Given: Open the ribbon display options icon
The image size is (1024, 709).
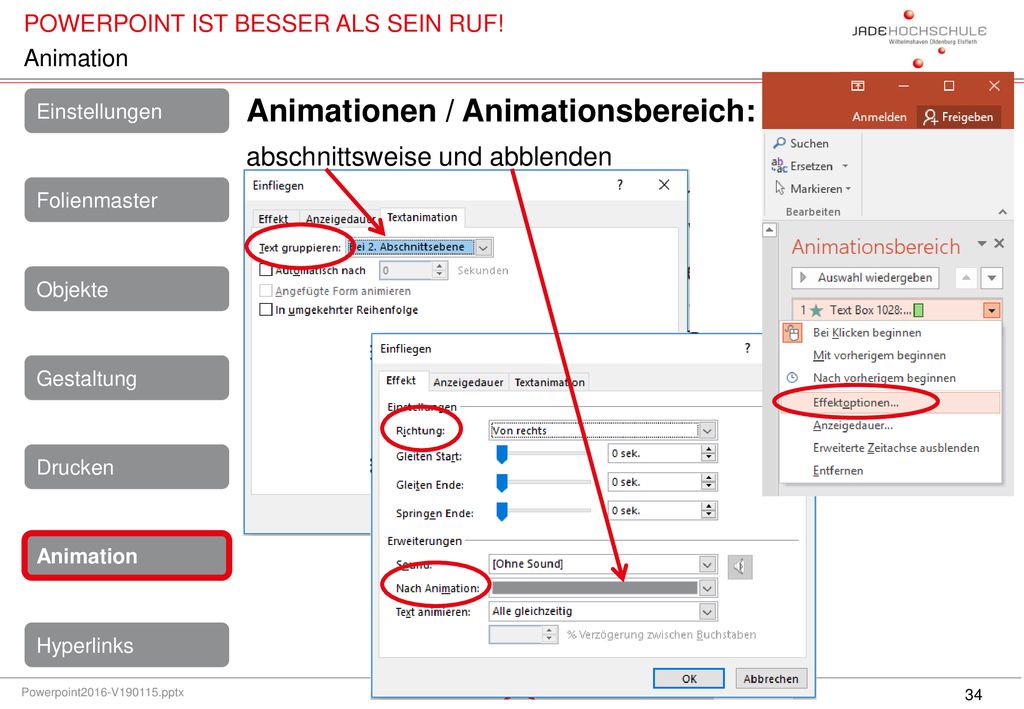Looking at the screenshot, I should point(857,86).
